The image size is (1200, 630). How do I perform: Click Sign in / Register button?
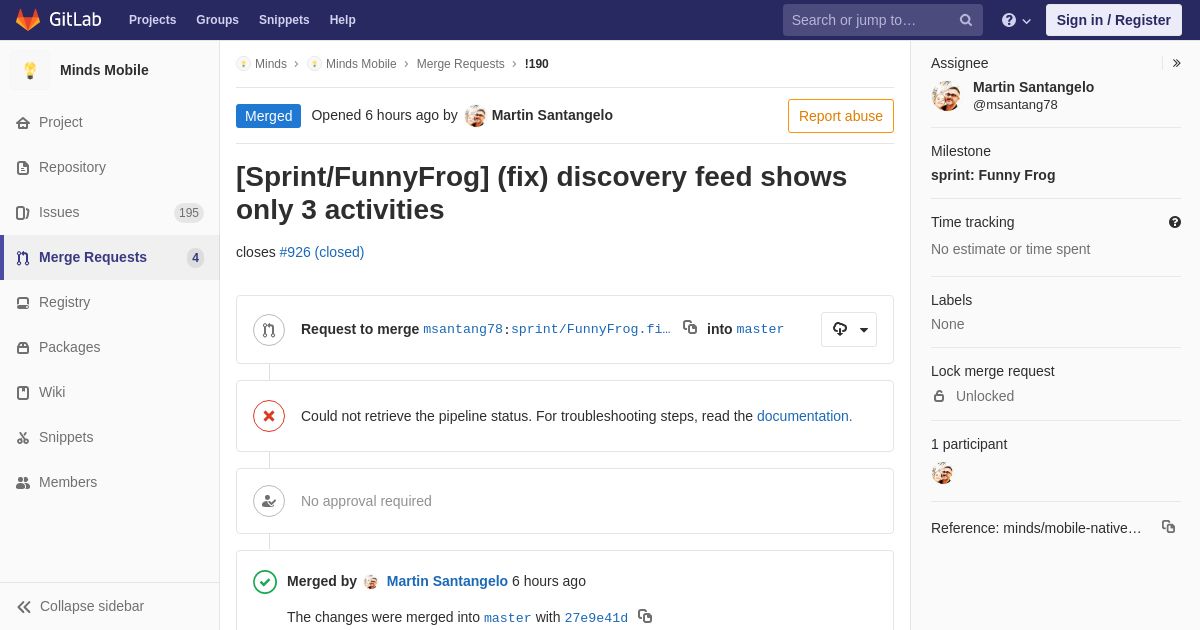coord(1113,20)
